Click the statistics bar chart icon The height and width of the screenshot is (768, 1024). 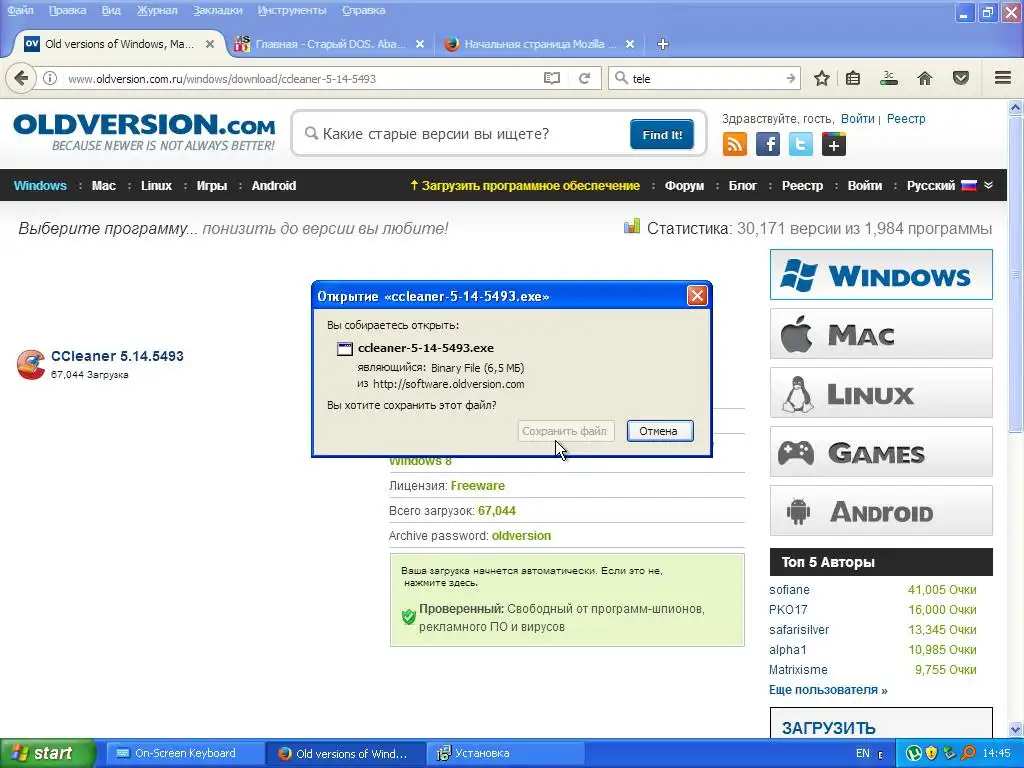(x=632, y=227)
